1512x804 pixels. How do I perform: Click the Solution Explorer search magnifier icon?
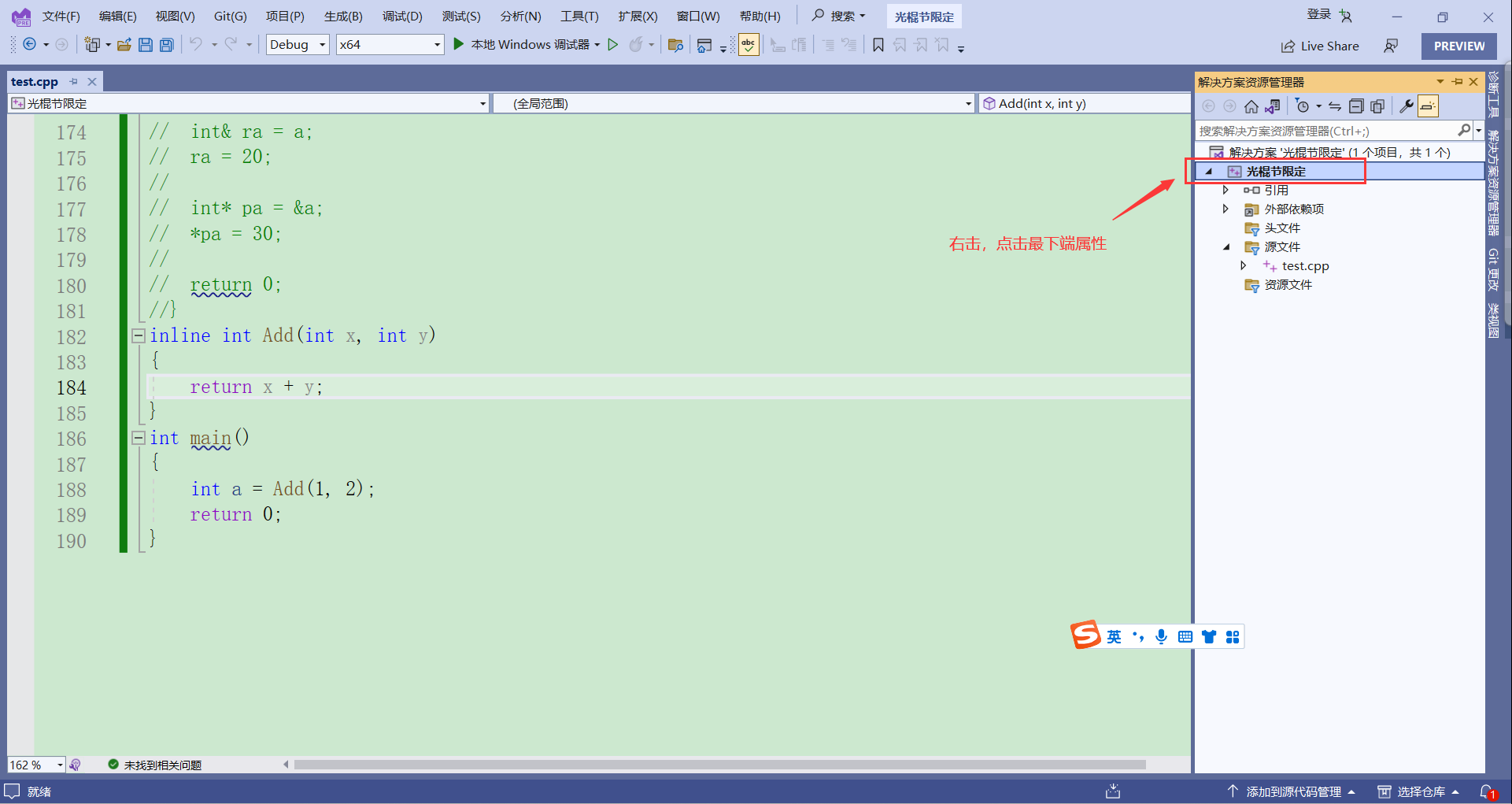(x=1464, y=130)
